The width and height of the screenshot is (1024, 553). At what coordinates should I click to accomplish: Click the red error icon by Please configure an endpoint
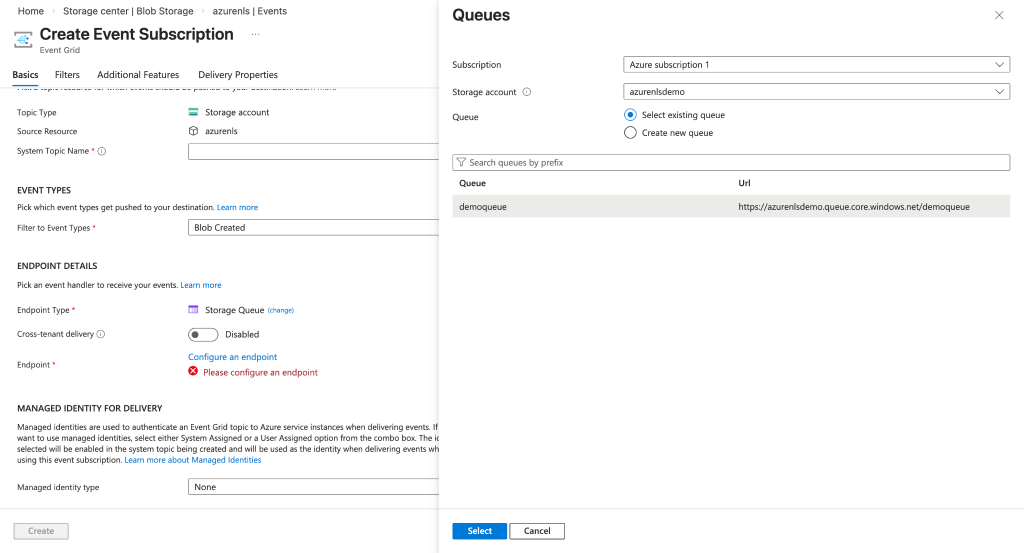pyautogui.click(x=193, y=371)
